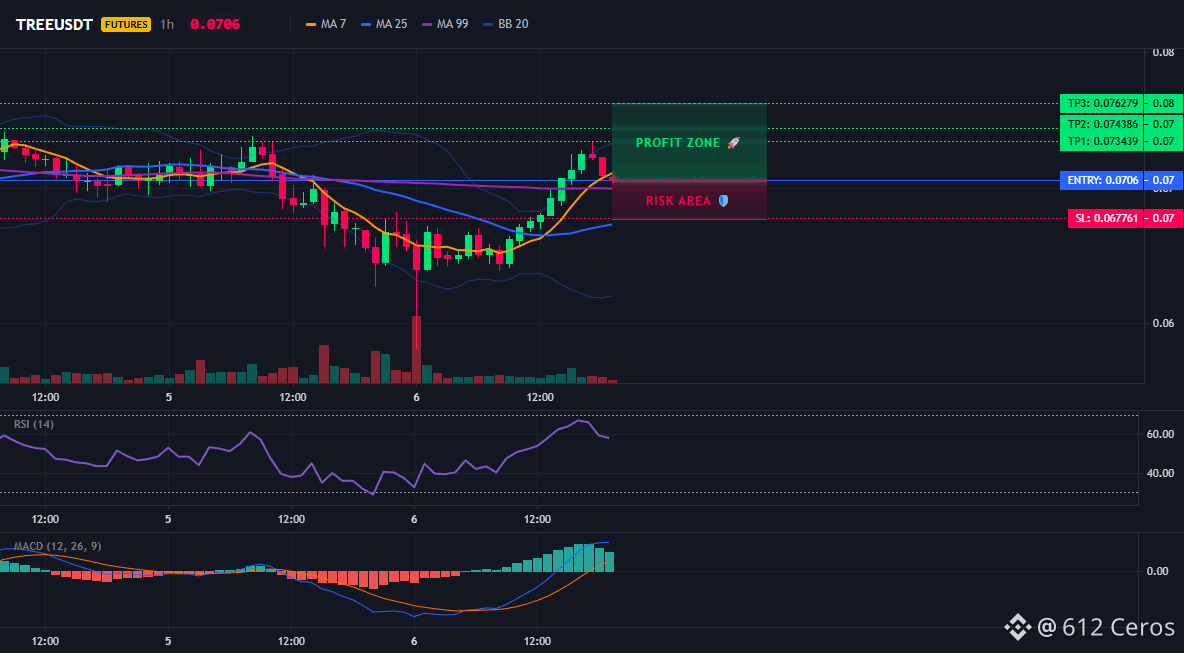Click the 40.00 RSI axis value

click(1161, 473)
